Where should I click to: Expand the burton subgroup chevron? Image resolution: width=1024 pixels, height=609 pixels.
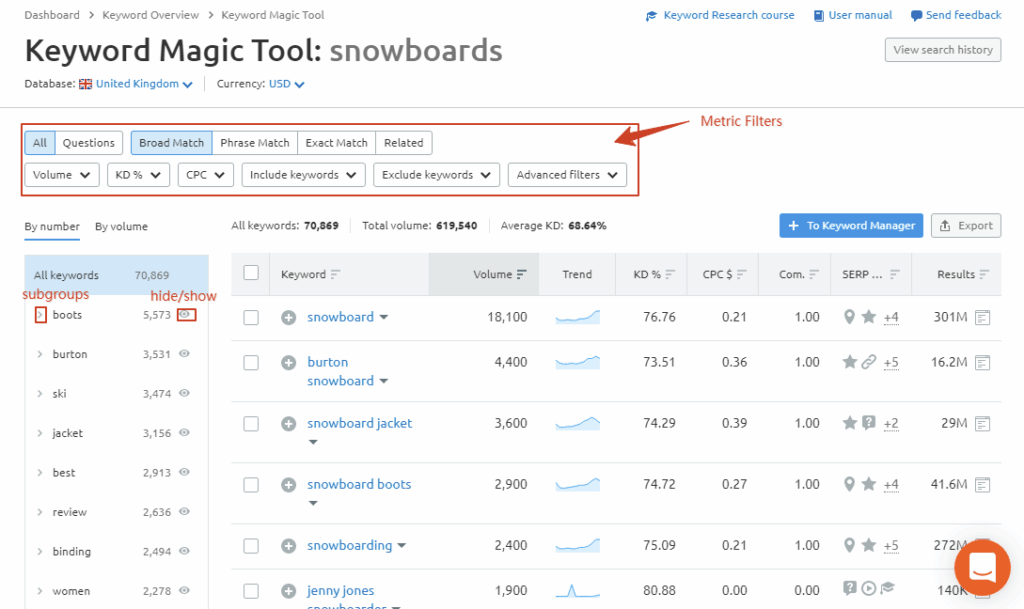click(x=40, y=354)
